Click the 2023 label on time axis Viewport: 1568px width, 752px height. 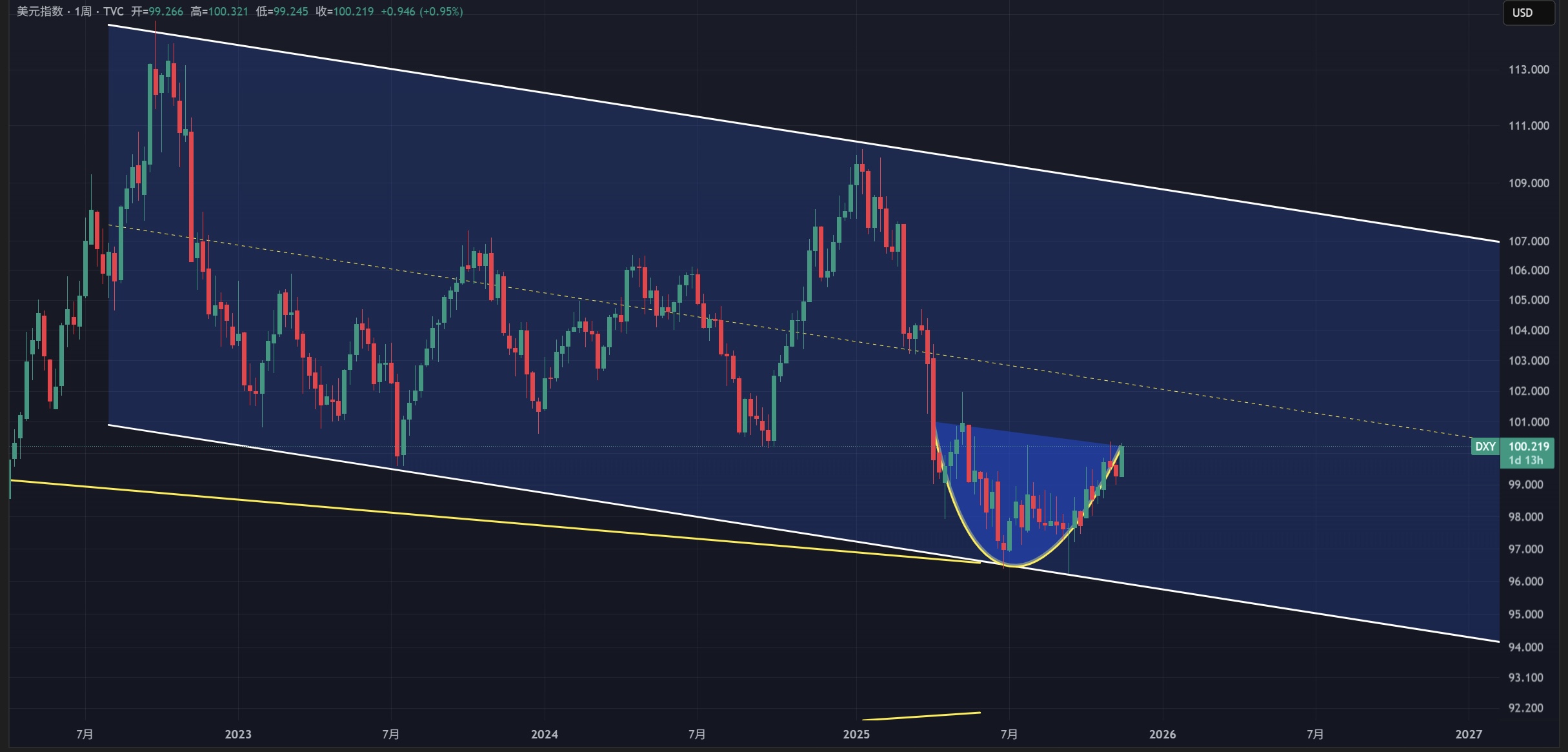(238, 735)
